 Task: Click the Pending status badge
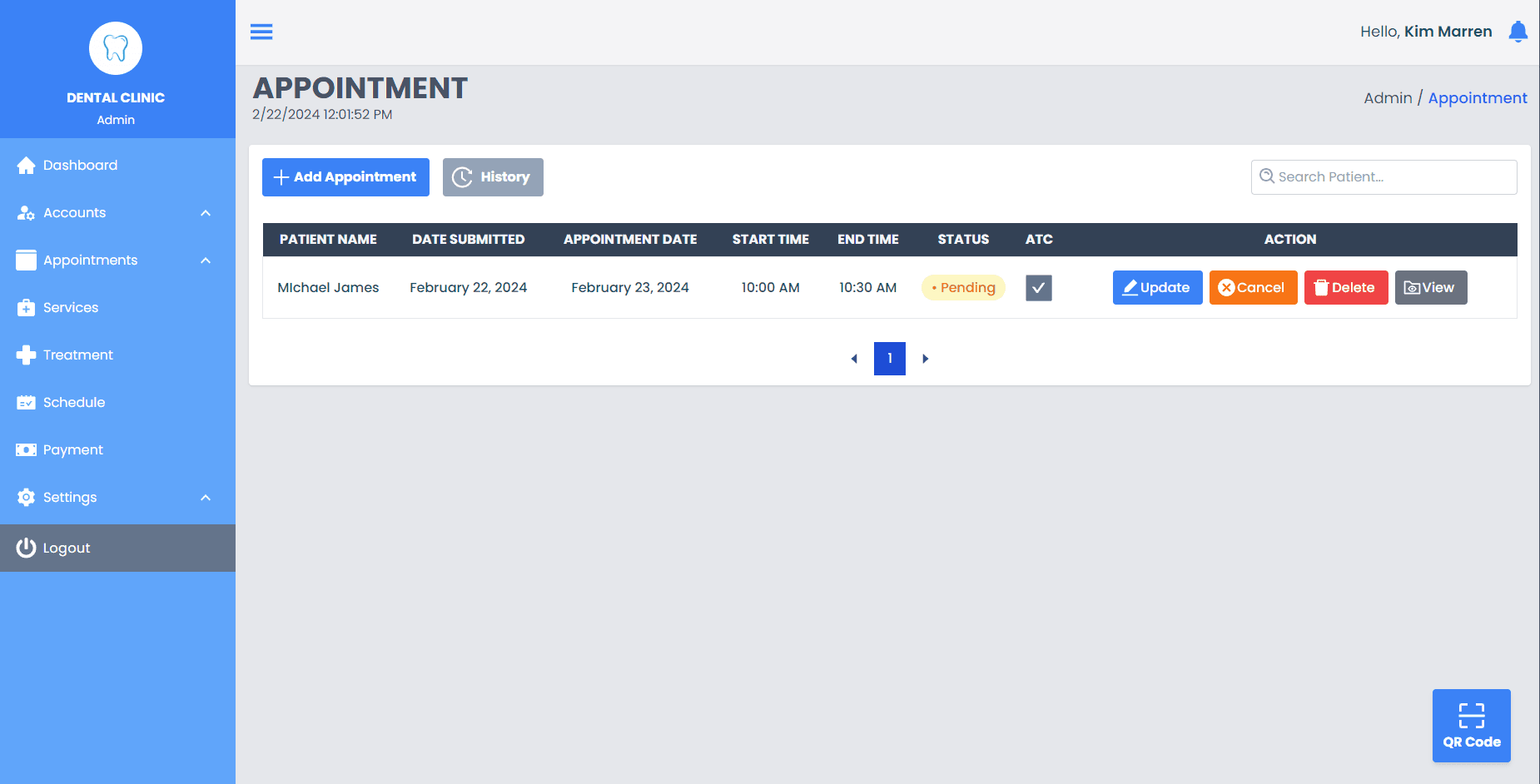963,288
